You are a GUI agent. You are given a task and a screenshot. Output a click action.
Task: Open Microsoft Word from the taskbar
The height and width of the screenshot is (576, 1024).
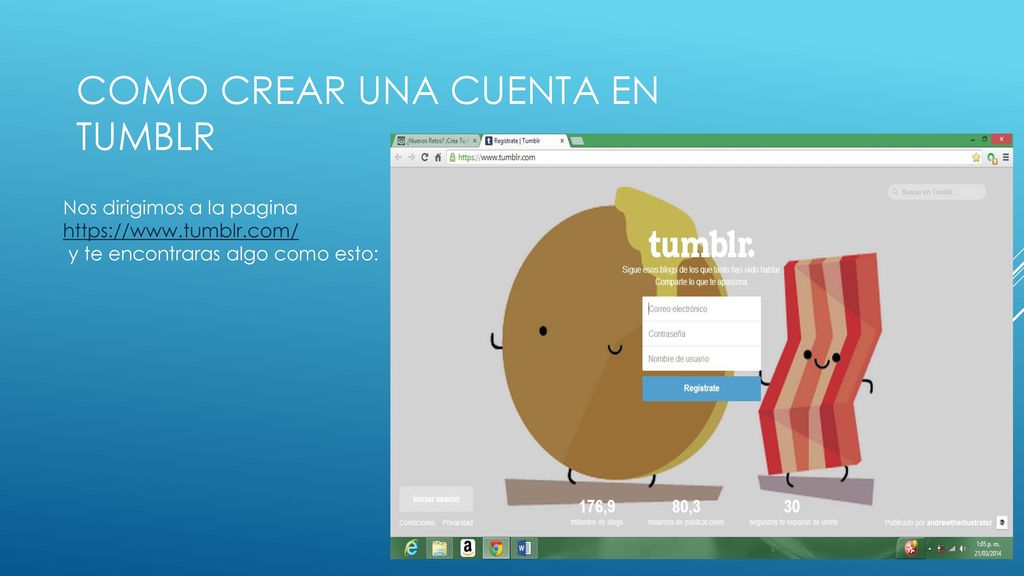(524, 548)
